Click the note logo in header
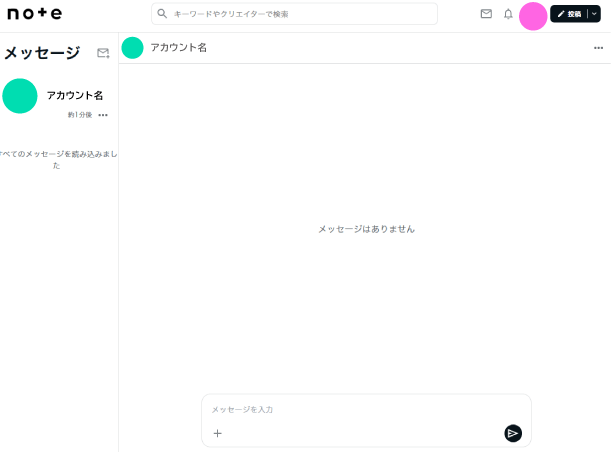611x452 pixels. 34,14
